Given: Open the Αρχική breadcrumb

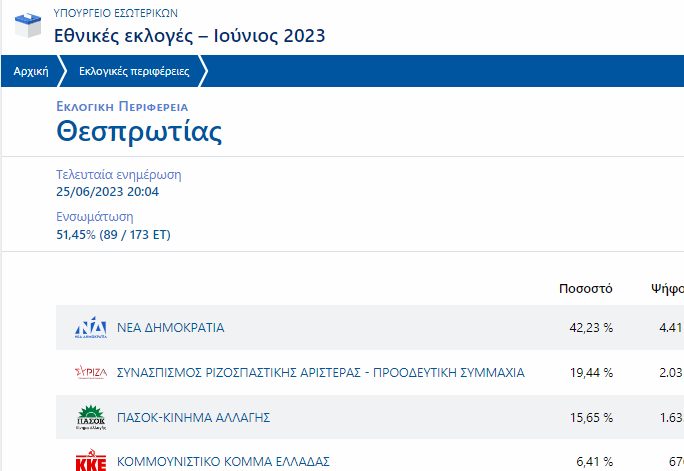Looking at the screenshot, I should coord(31,71).
